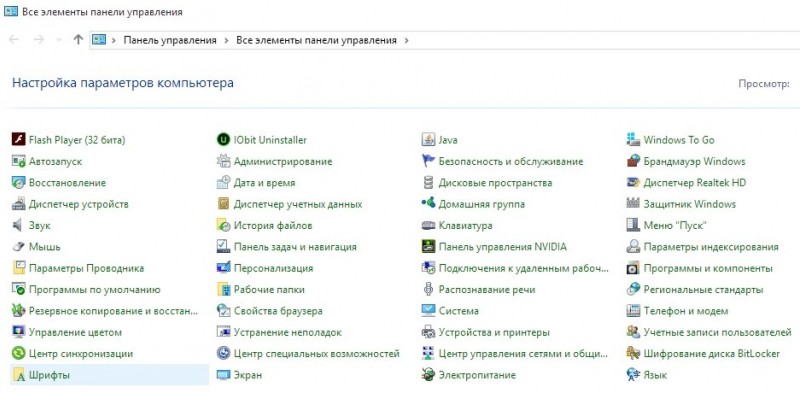Open Резервное копирование и восстановление link
Screen dimensions: 800x393
113,311
